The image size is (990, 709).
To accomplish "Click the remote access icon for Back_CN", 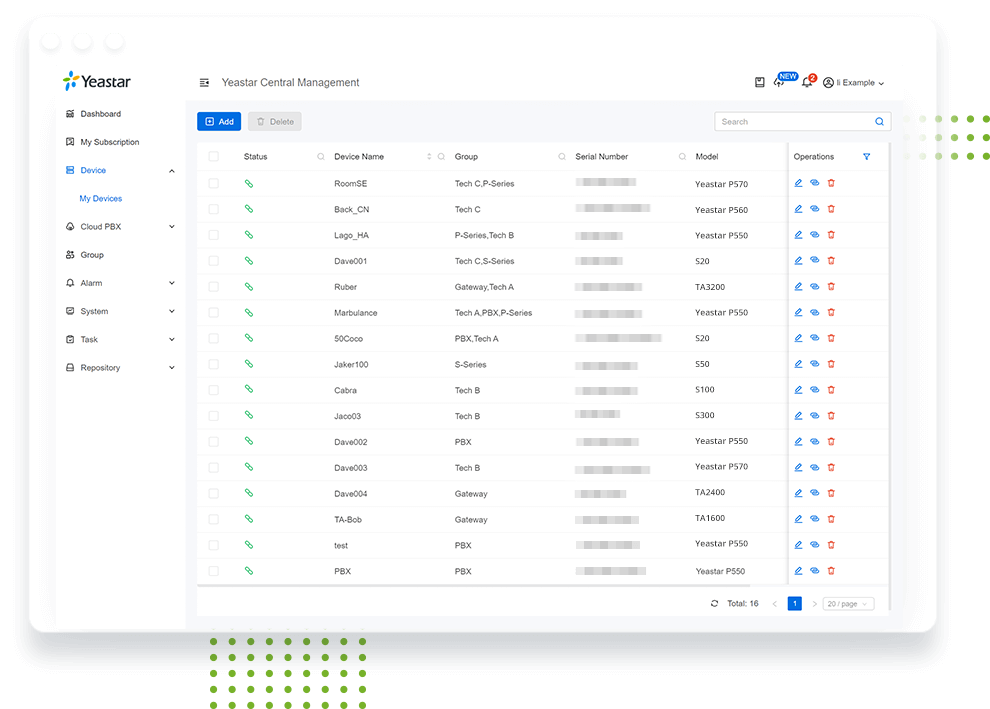I will [x=814, y=209].
